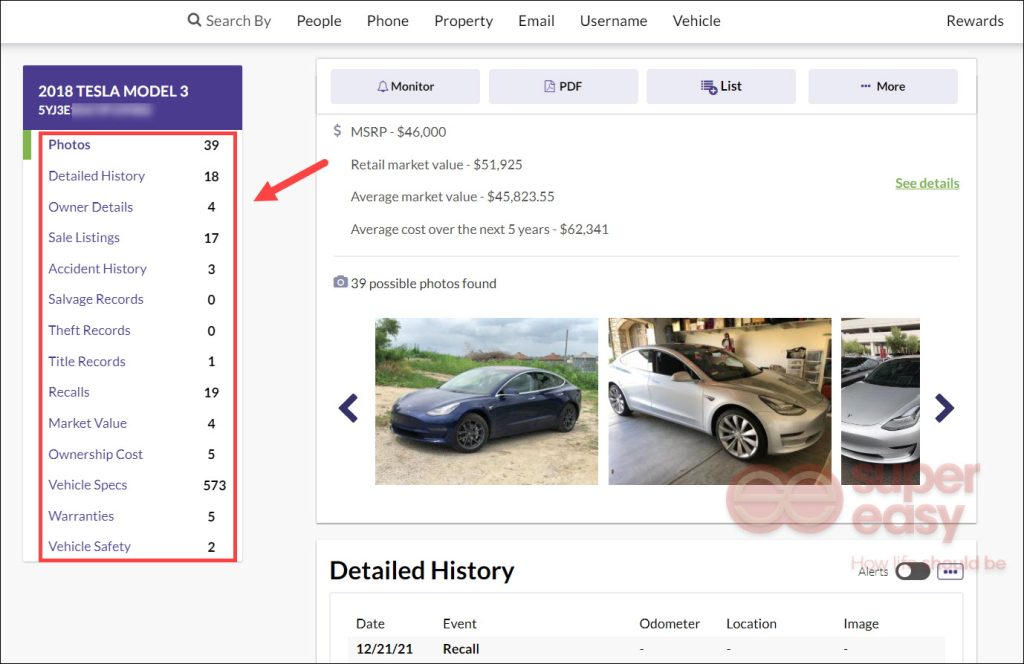
Task: Click the Vehicle Specs count 573
Action: (x=214, y=485)
